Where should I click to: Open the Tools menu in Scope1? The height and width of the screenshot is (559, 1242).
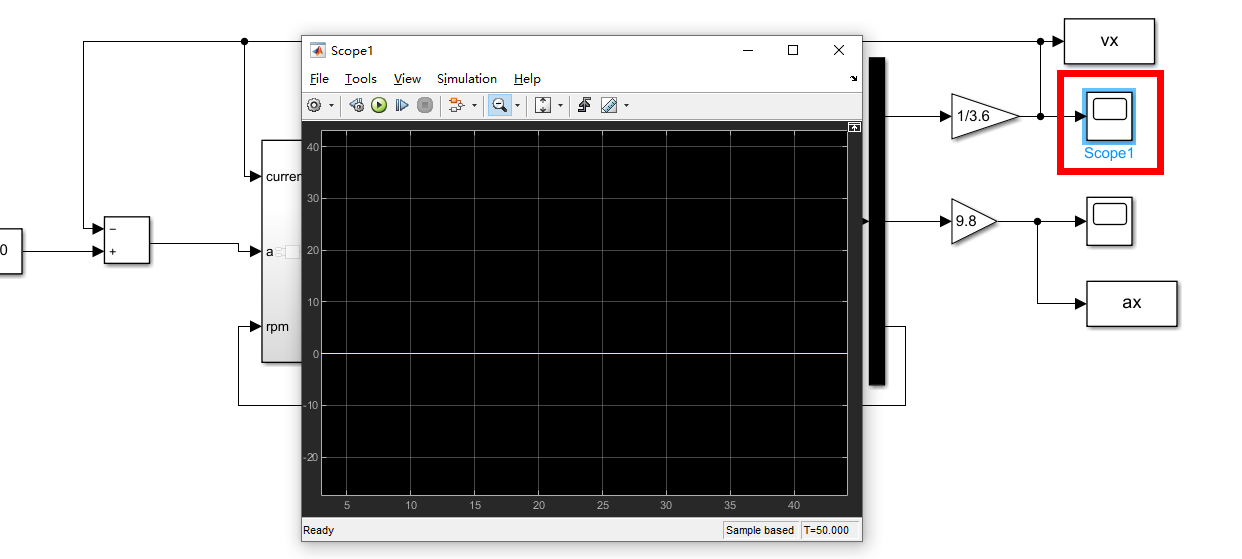coord(361,79)
